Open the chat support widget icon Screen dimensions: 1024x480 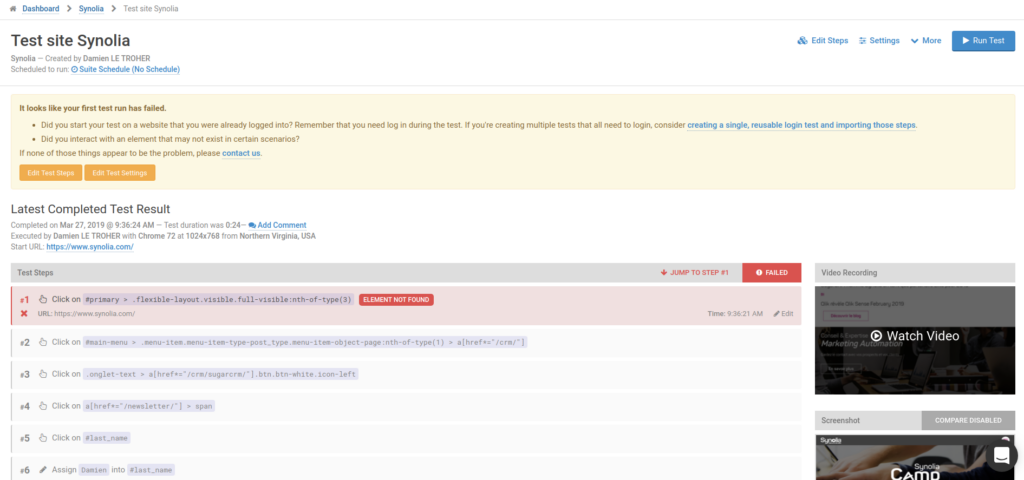point(1001,456)
